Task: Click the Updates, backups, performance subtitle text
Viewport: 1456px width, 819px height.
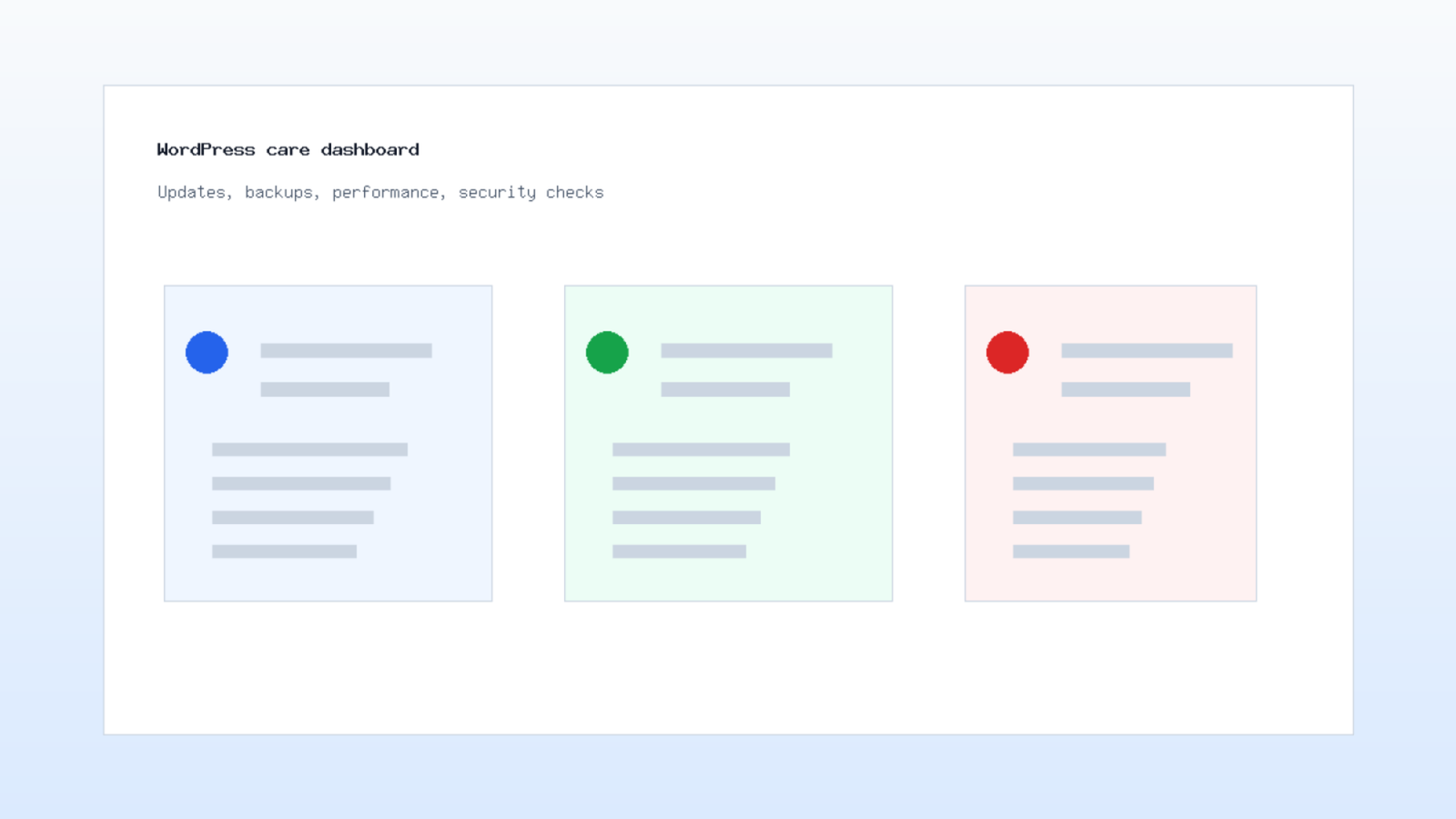Action: point(380,192)
